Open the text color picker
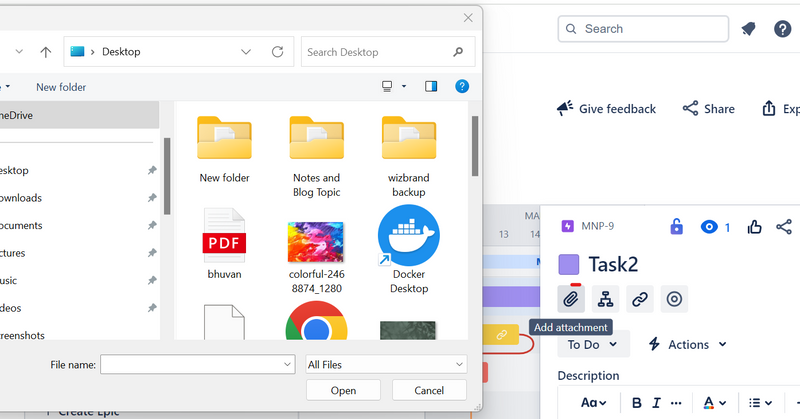The width and height of the screenshot is (800, 419). (714, 402)
